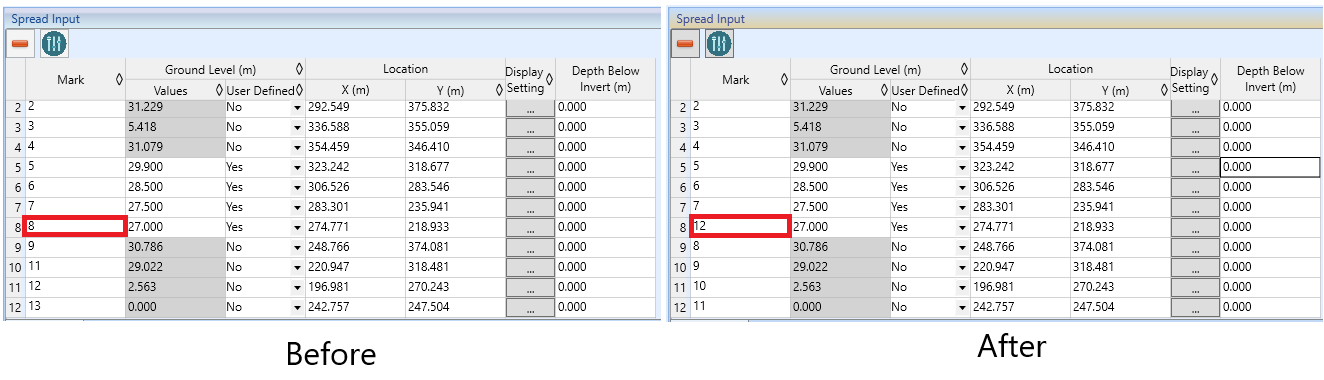1324x380 pixels.
Task: Open User Defined dropdown for value 2.563 in After panel
Action: click(x=962, y=287)
